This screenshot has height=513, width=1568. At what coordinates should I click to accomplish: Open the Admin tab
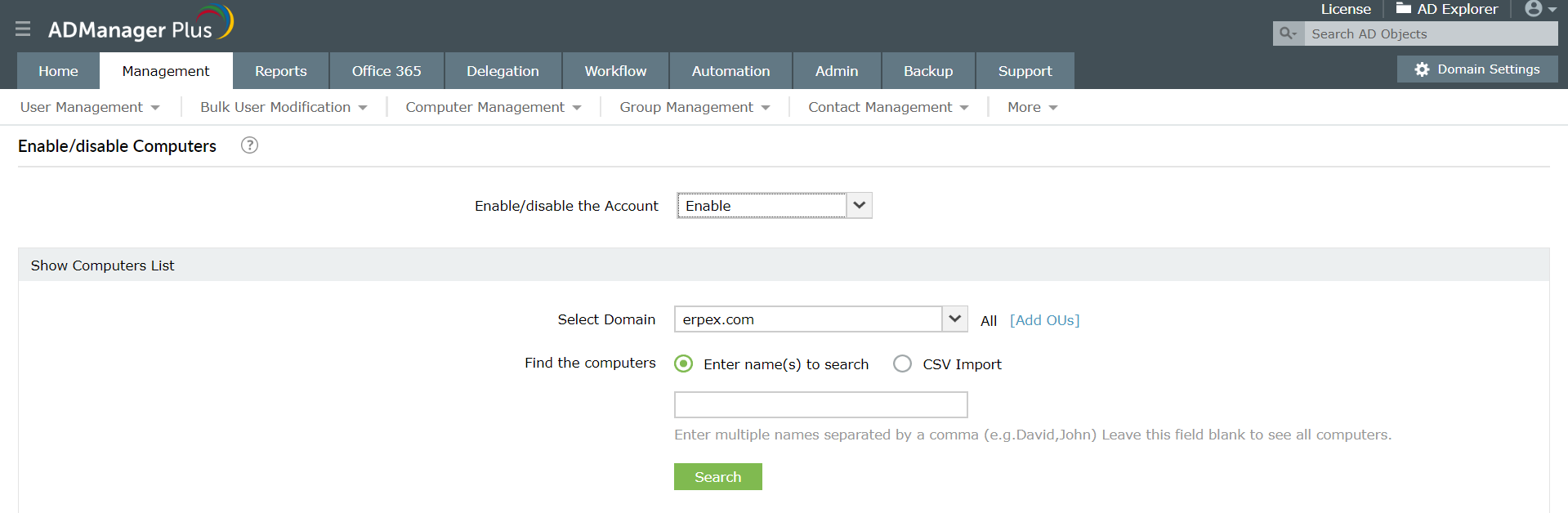(837, 71)
